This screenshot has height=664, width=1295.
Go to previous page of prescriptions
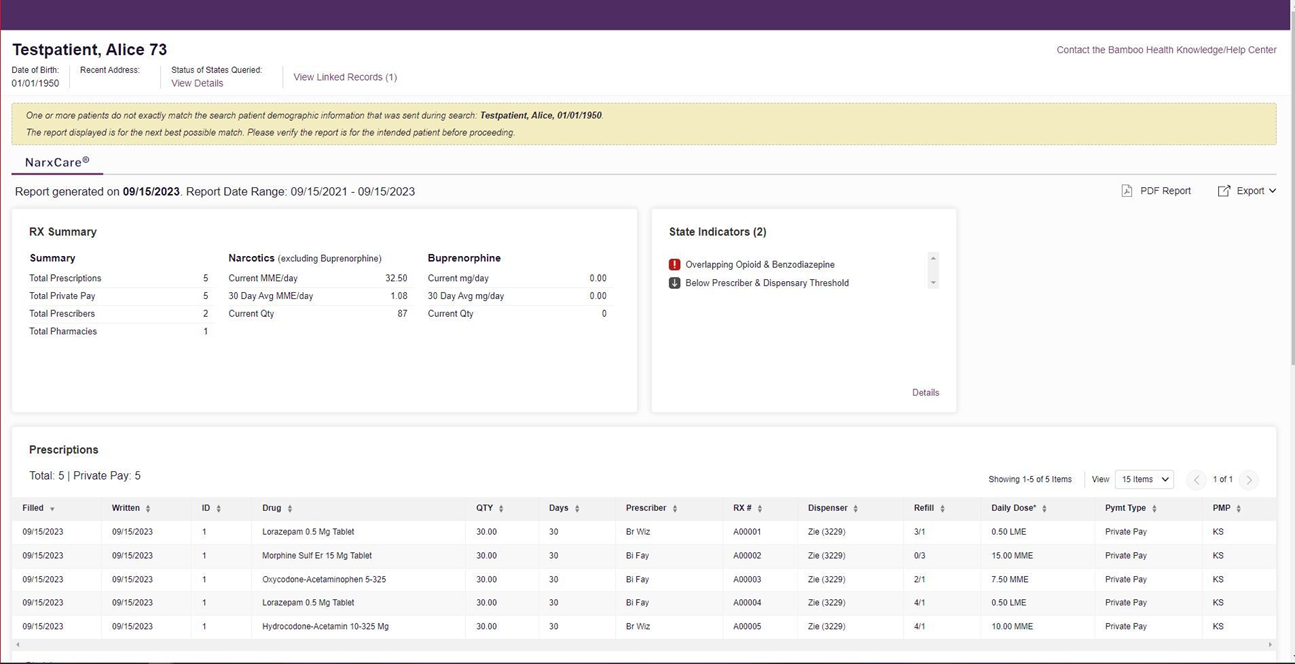(x=1196, y=480)
